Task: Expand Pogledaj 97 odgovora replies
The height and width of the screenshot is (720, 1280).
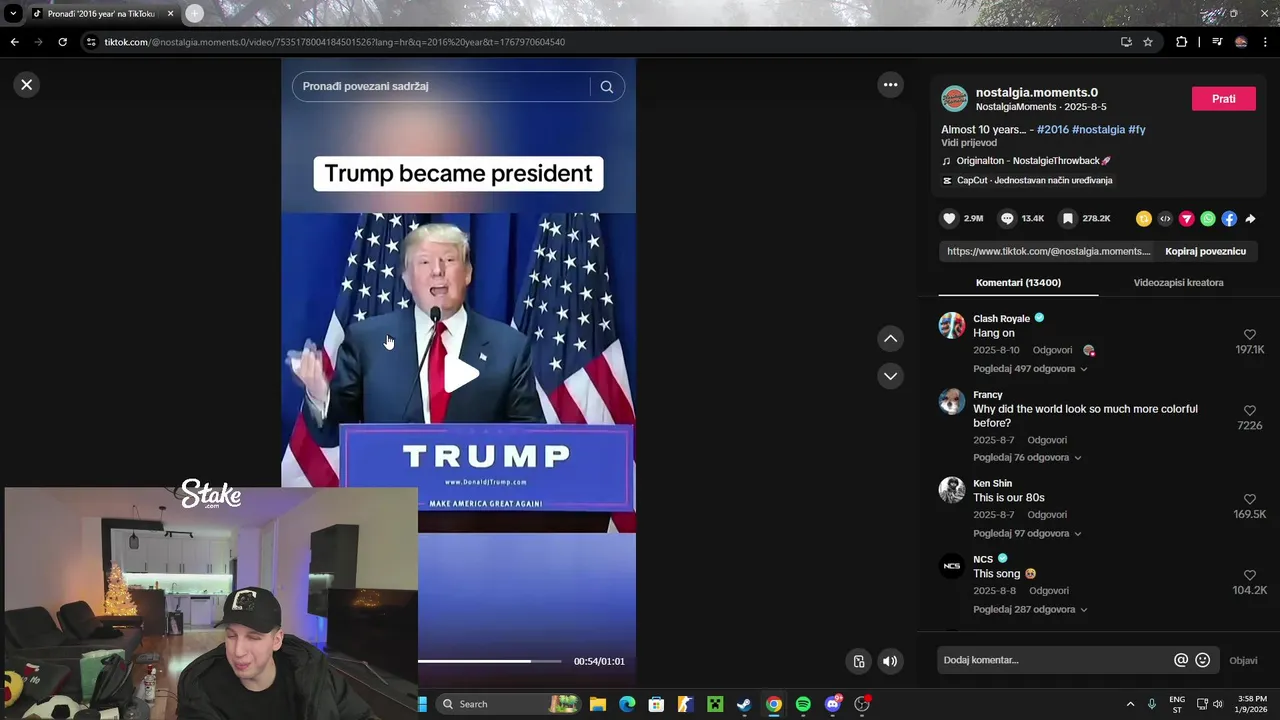Action: [x=1027, y=534]
